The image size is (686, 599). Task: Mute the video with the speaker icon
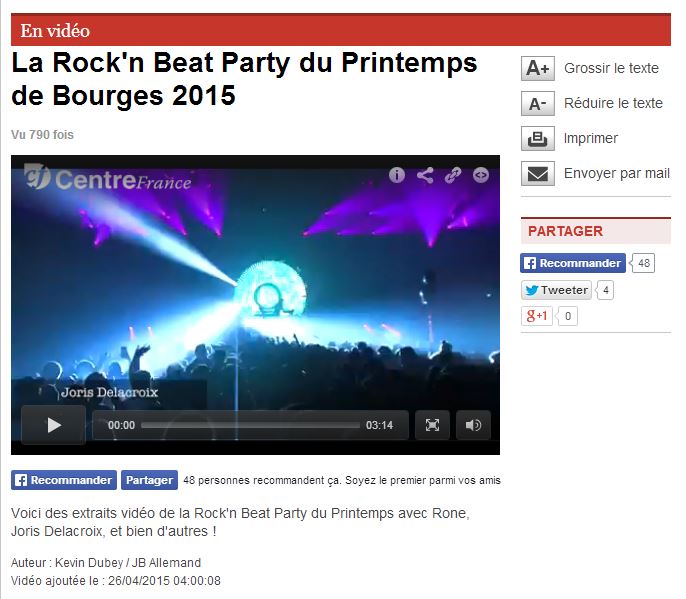[473, 425]
